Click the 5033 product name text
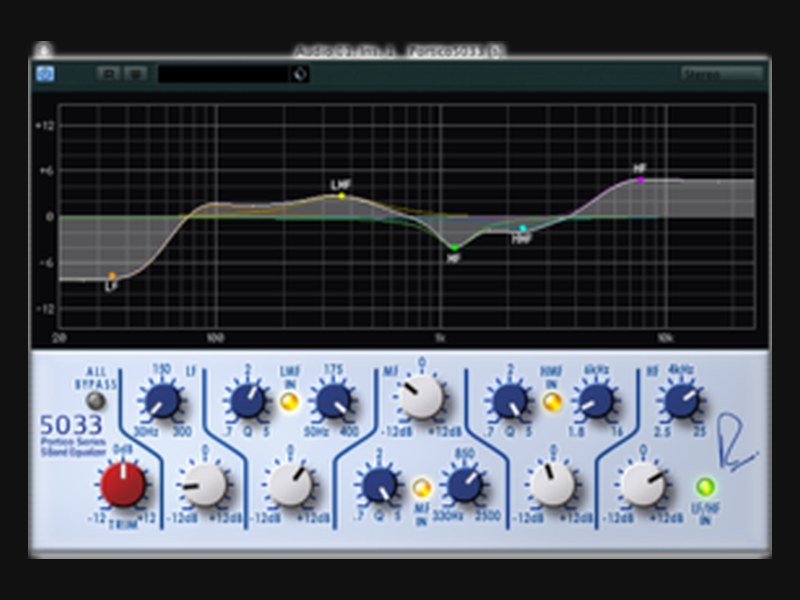Viewport: 800px width, 600px height. (71, 424)
